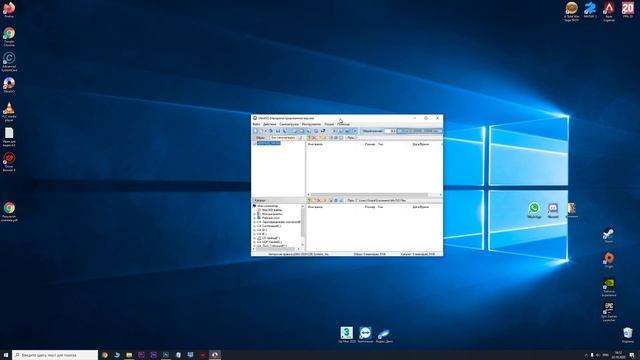
Task: Click the Burn image toolbar icon
Action: click(x=316, y=131)
